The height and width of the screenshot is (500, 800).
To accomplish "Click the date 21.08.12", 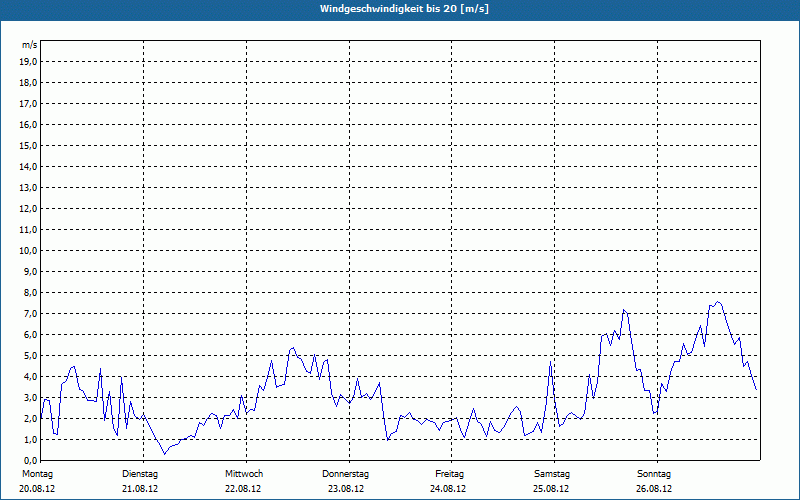I will (140, 489).
